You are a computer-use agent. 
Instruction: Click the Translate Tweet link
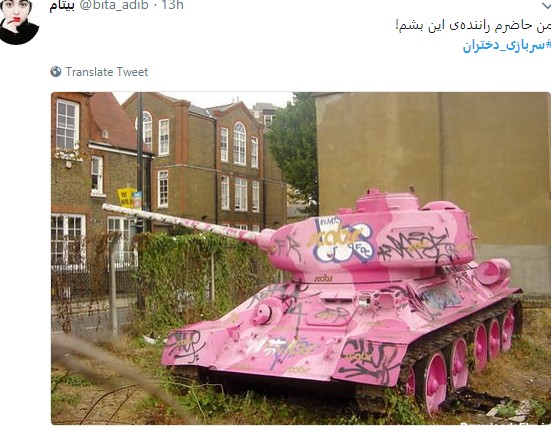coord(107,72)
